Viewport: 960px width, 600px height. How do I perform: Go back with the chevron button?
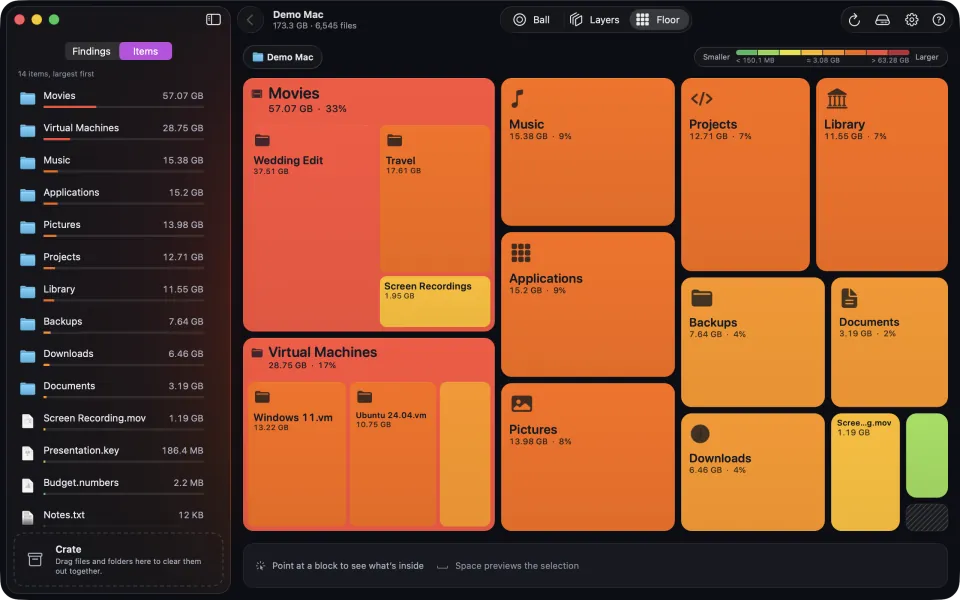point(250,20)
